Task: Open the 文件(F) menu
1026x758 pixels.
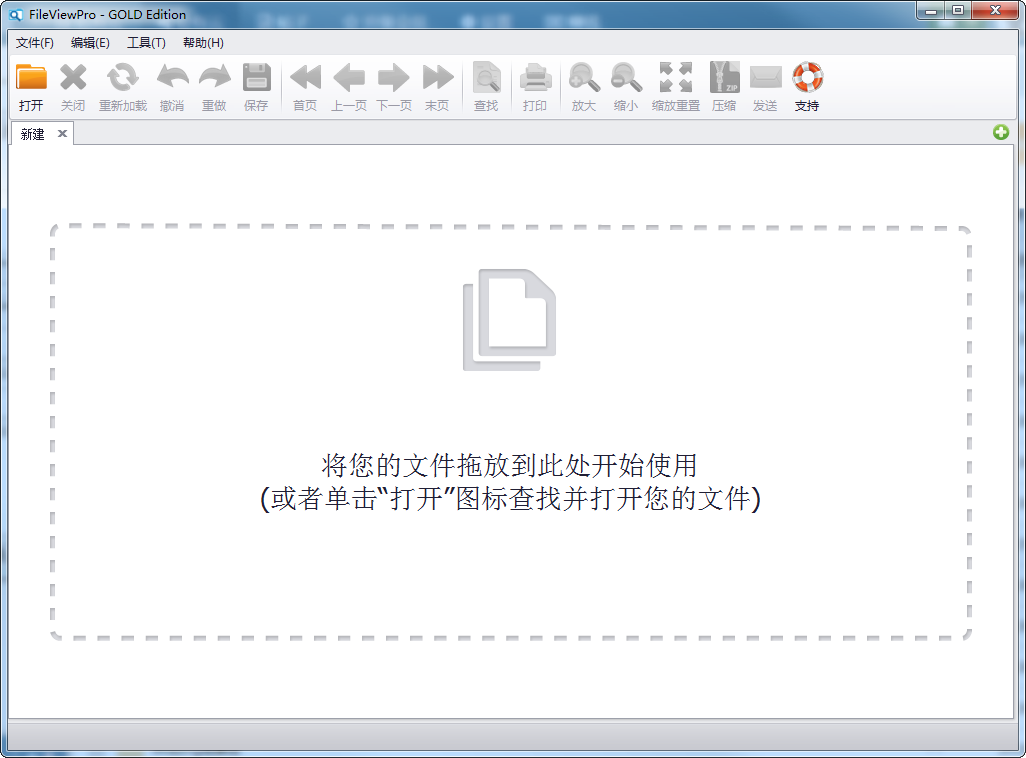Action: tap(35, 43)
